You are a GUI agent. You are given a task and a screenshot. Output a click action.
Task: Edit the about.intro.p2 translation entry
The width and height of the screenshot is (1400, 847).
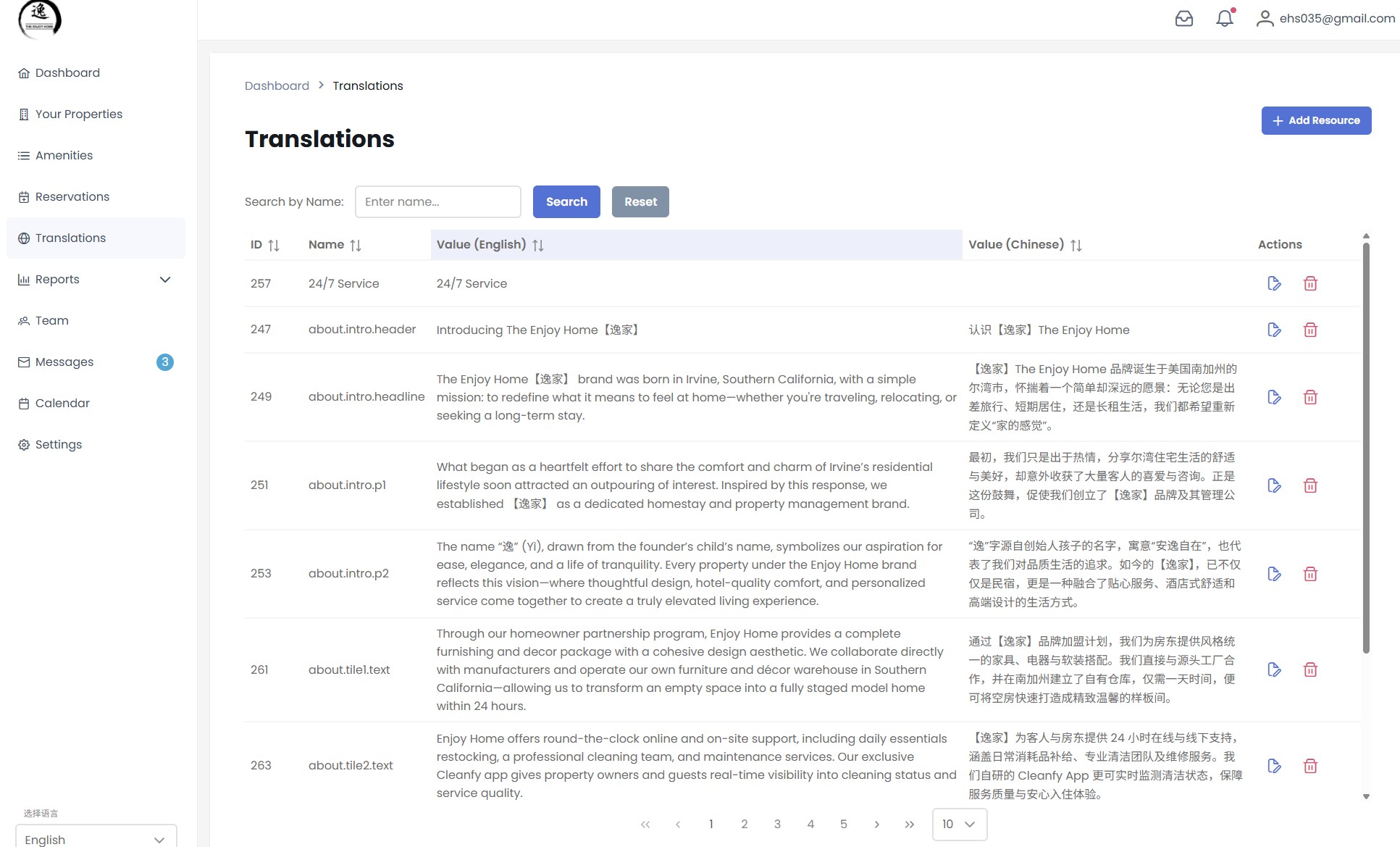[x=1274, y=574]
